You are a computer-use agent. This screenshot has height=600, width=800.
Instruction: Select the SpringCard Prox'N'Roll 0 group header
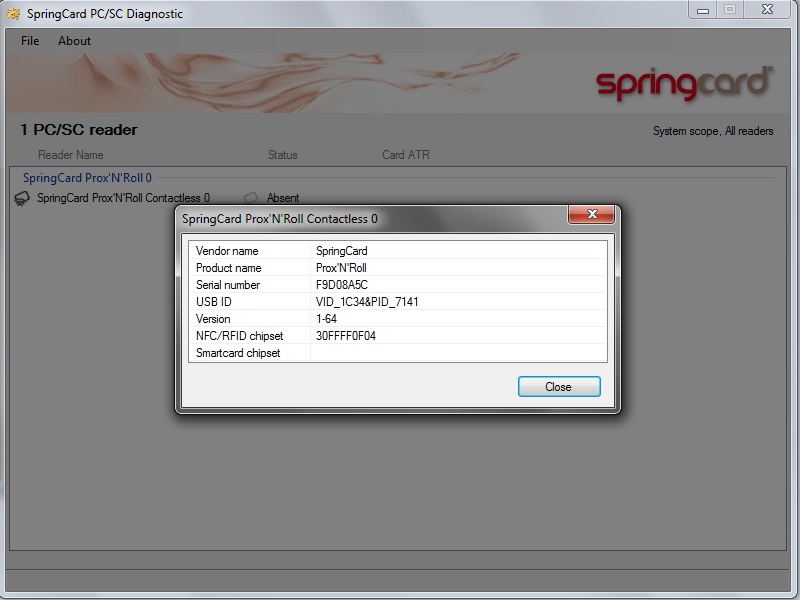(87, 178)
